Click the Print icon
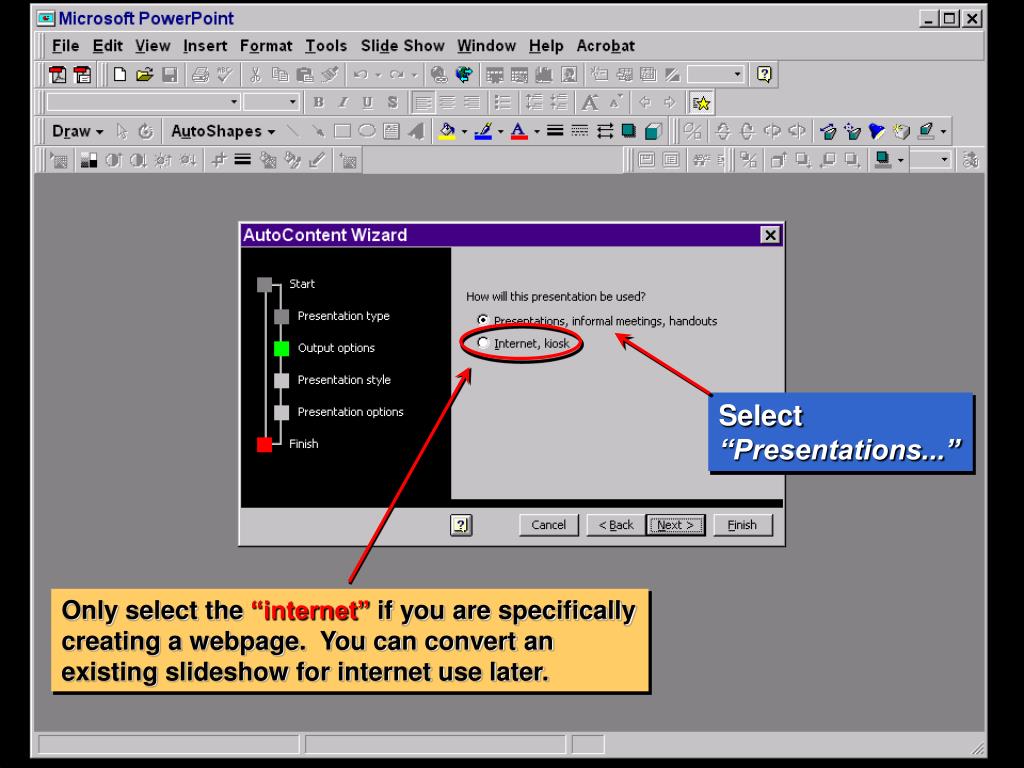Image resolution: width=1024 pixels, height=768 pixels. tap(200, 74)
